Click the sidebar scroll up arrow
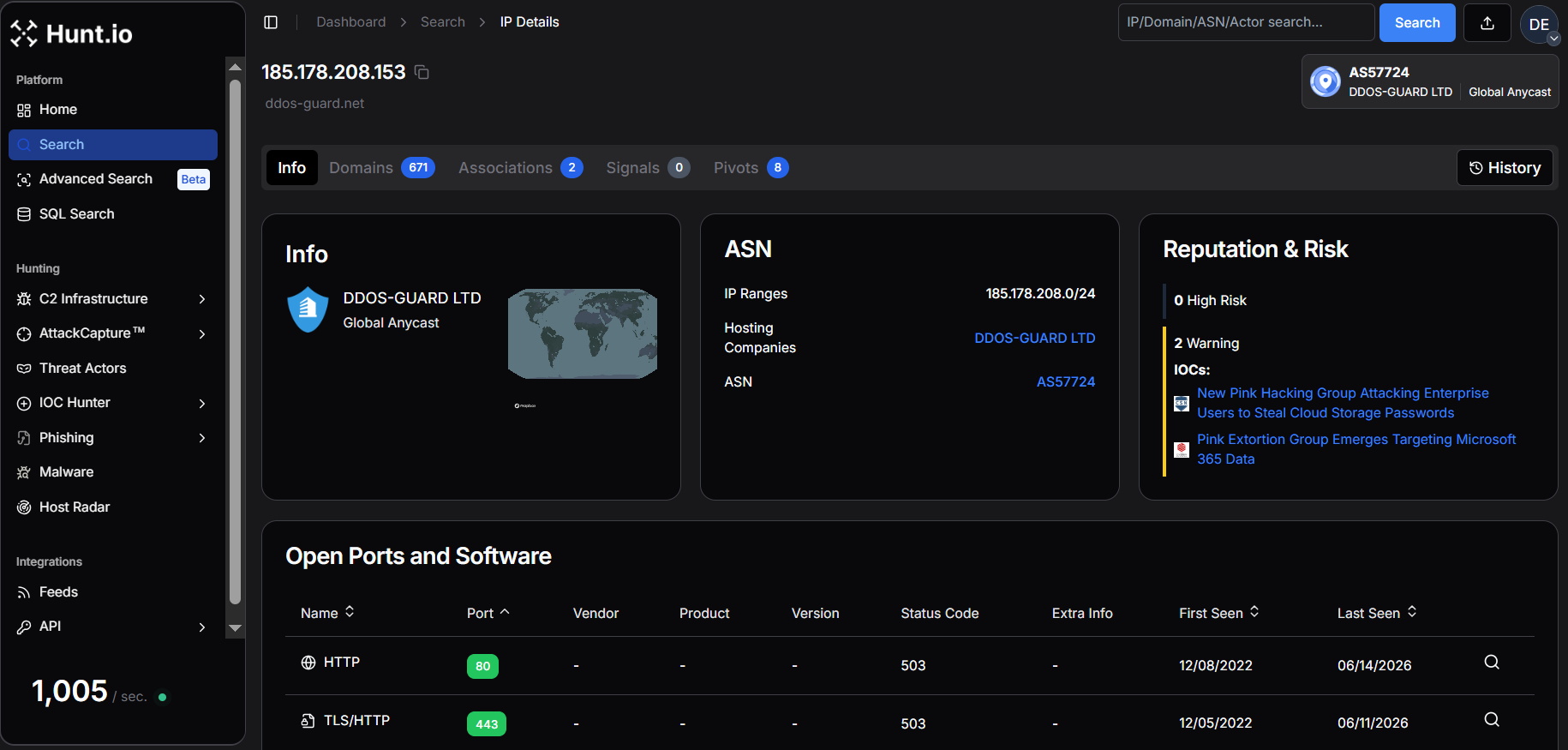 [235, 66]
